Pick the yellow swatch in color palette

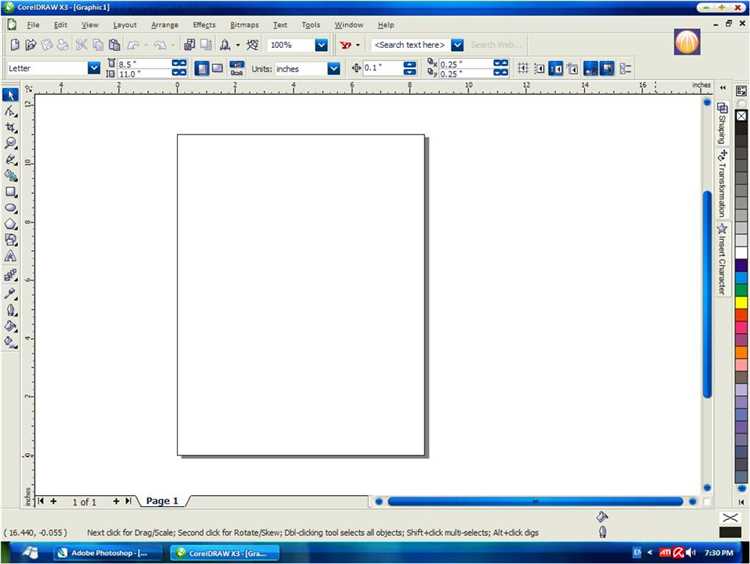pos(741,302)
